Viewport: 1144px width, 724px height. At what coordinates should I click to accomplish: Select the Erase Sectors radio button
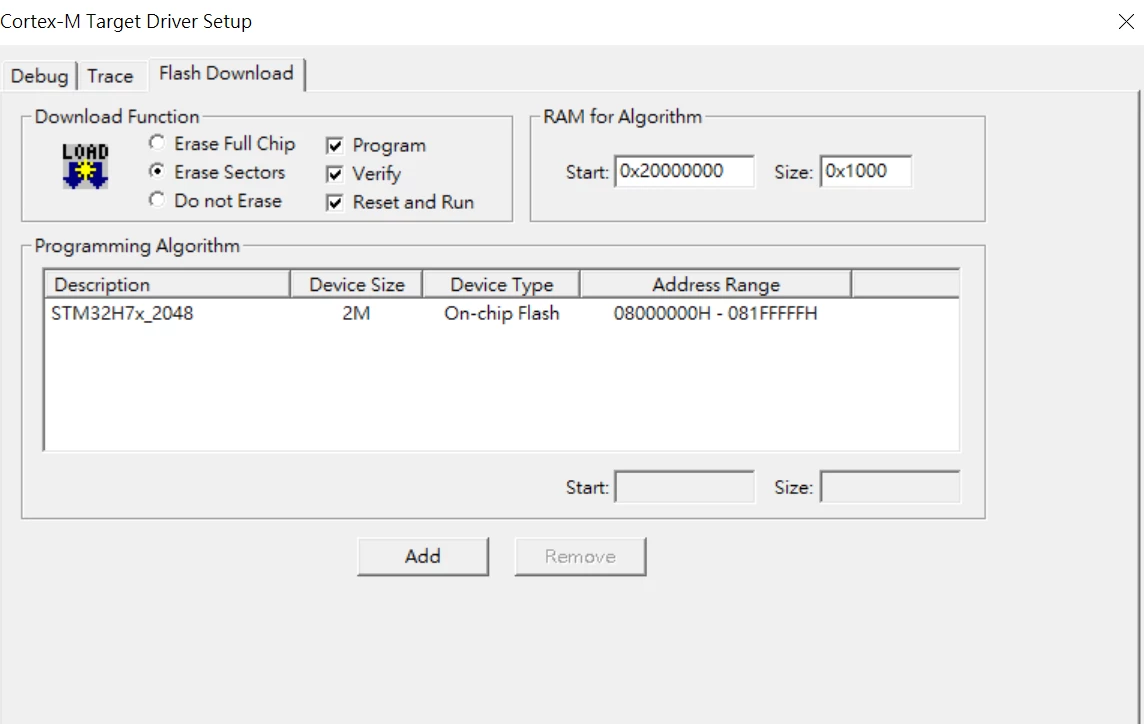[x=157, y=171]
